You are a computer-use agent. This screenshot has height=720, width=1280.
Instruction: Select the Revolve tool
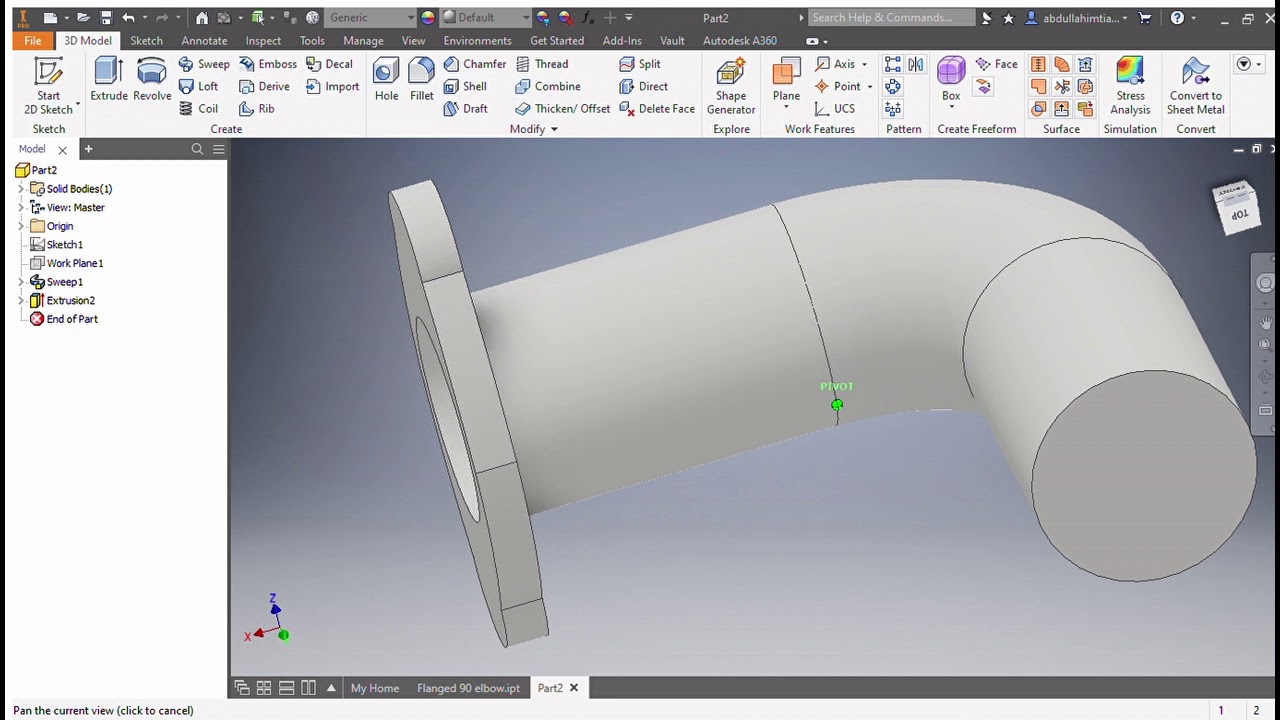(152, 79)
